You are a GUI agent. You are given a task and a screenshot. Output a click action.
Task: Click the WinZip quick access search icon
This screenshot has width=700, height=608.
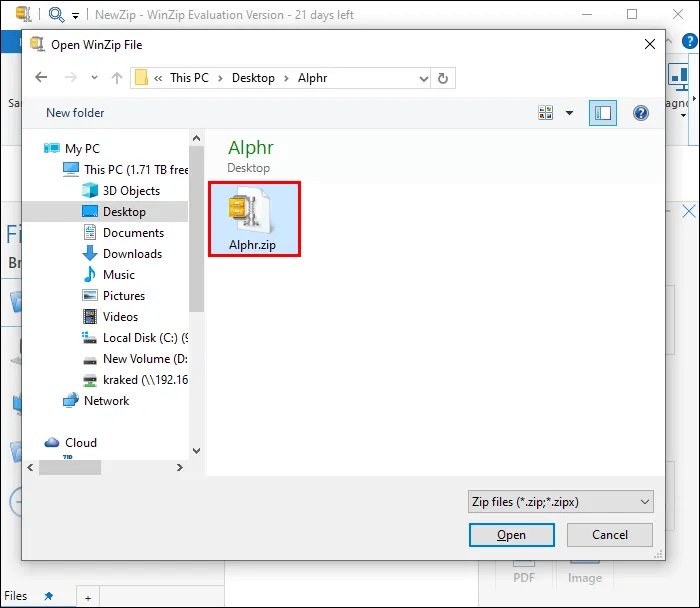(x=56, y=15)
